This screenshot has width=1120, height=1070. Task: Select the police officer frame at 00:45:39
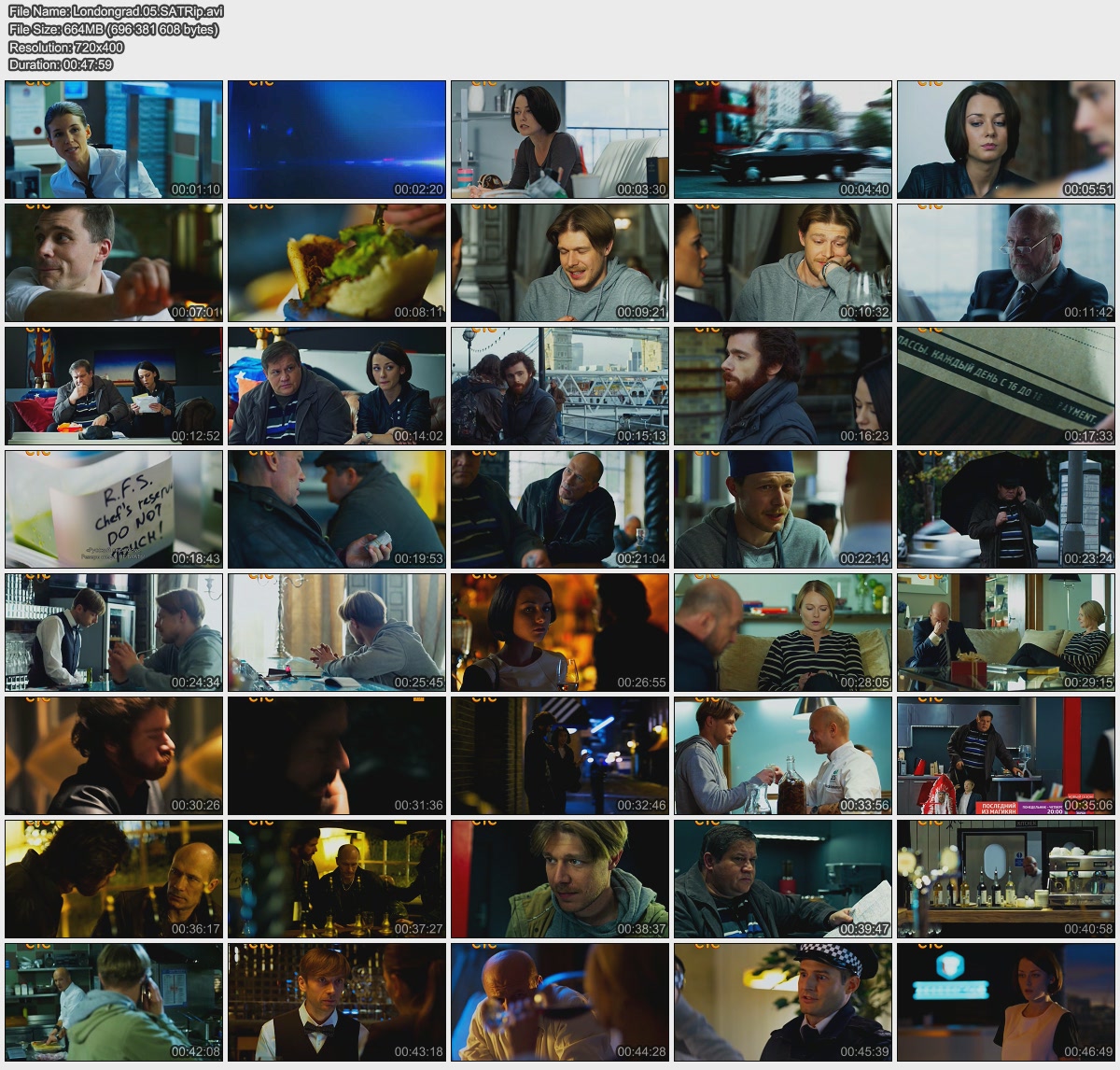point(783,1003)
